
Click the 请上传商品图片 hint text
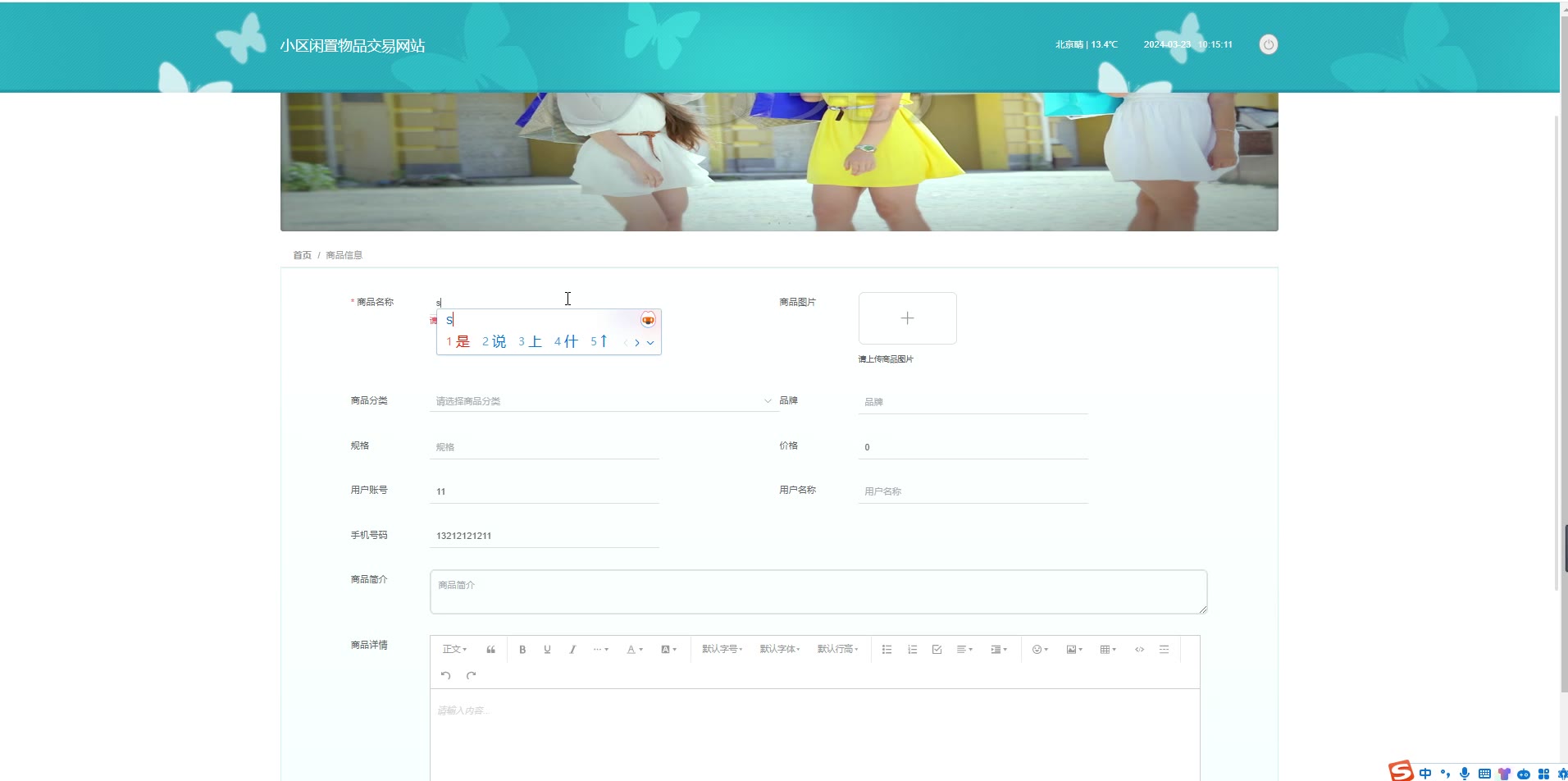886,359
